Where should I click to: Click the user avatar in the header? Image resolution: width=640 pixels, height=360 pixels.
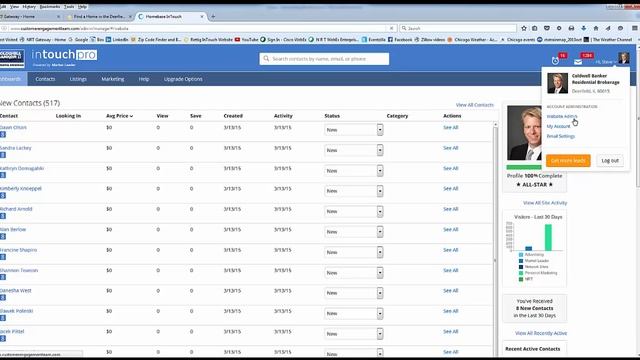pos(624,58)
